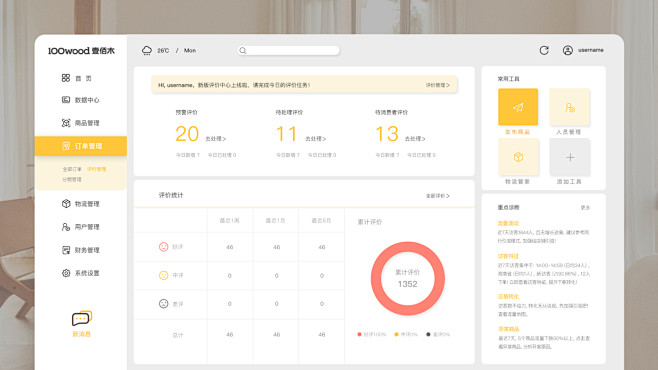Open 全部评价 > link in 评价统计
This screenshot has height=370, width=658.
pyautogui.click(x=437, y=195)
